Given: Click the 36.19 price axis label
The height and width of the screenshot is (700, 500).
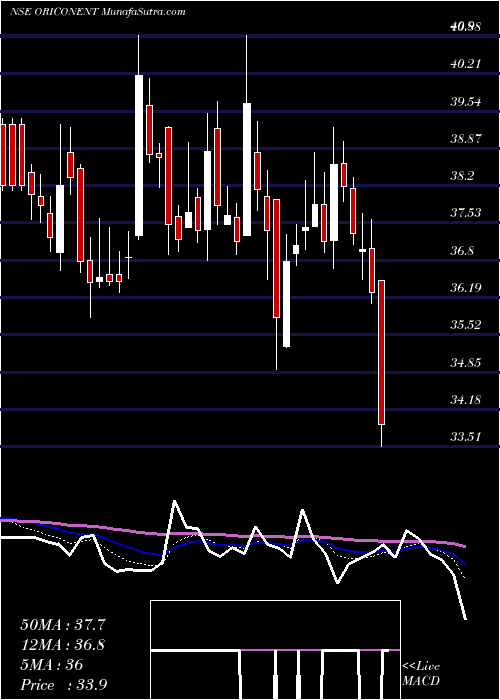Looking at the screenshot, I should (x=466, y=288).
